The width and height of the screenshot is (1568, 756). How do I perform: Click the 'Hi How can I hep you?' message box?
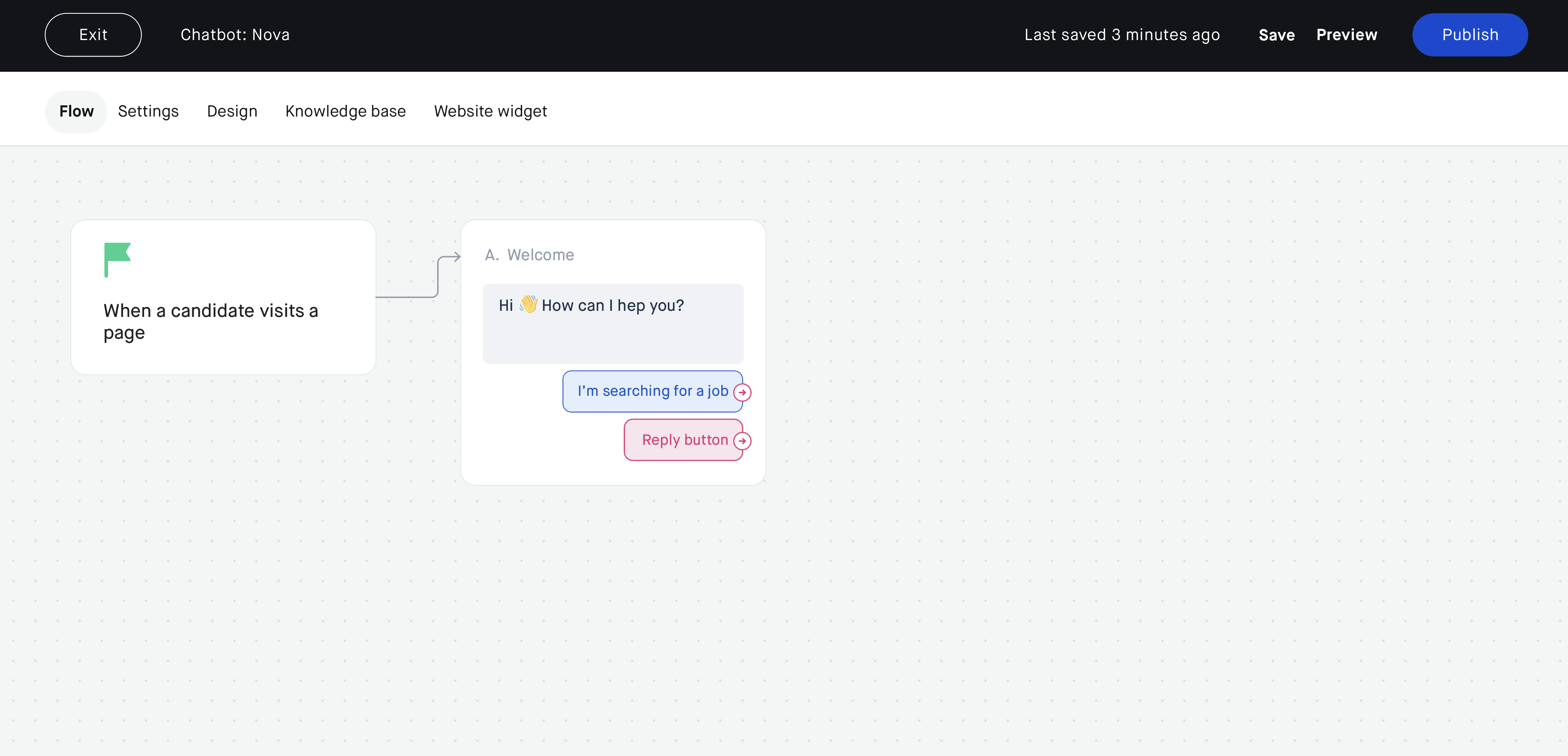click(613, 323)
